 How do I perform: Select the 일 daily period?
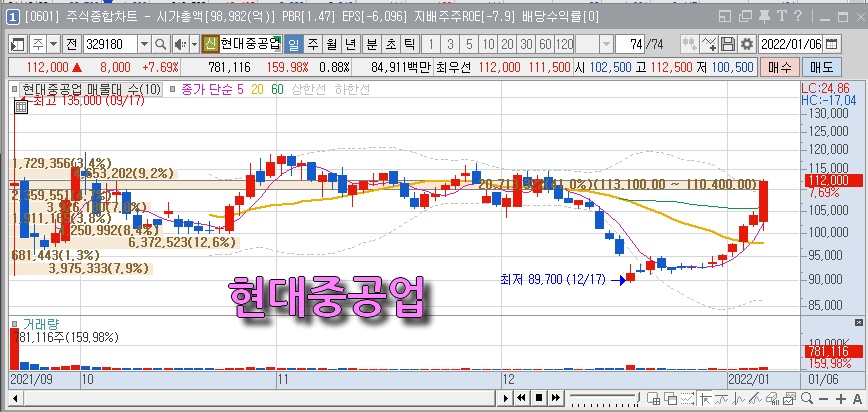[x=293, y=44]
